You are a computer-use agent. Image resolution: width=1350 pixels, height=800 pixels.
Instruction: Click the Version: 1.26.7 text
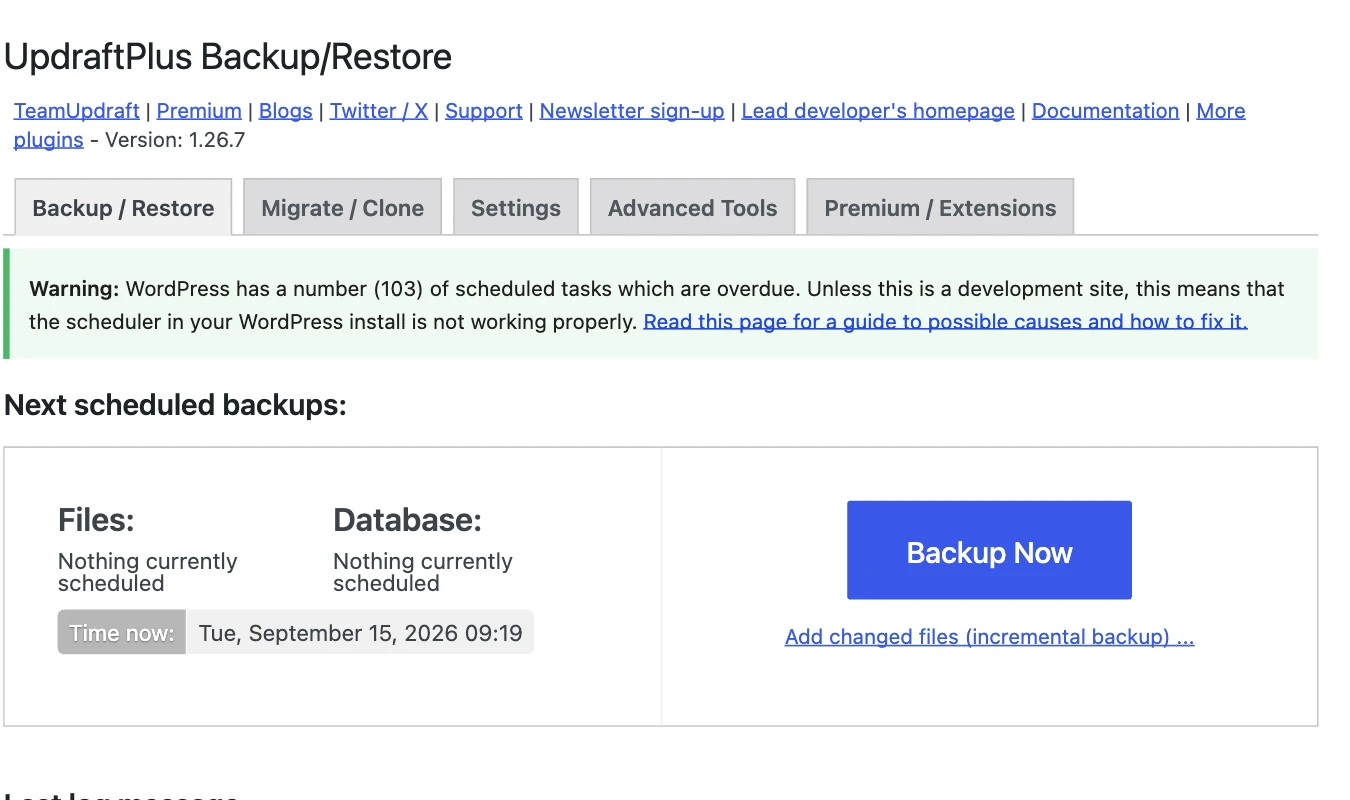[175, 140]
